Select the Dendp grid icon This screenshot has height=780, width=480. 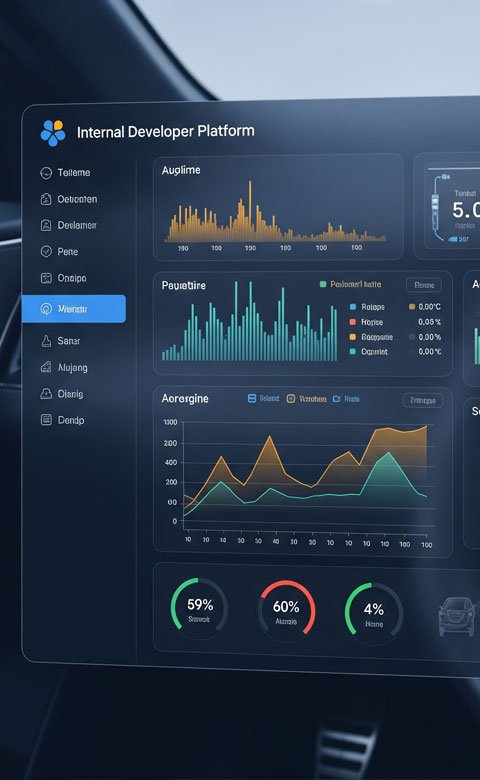(46, 420)
